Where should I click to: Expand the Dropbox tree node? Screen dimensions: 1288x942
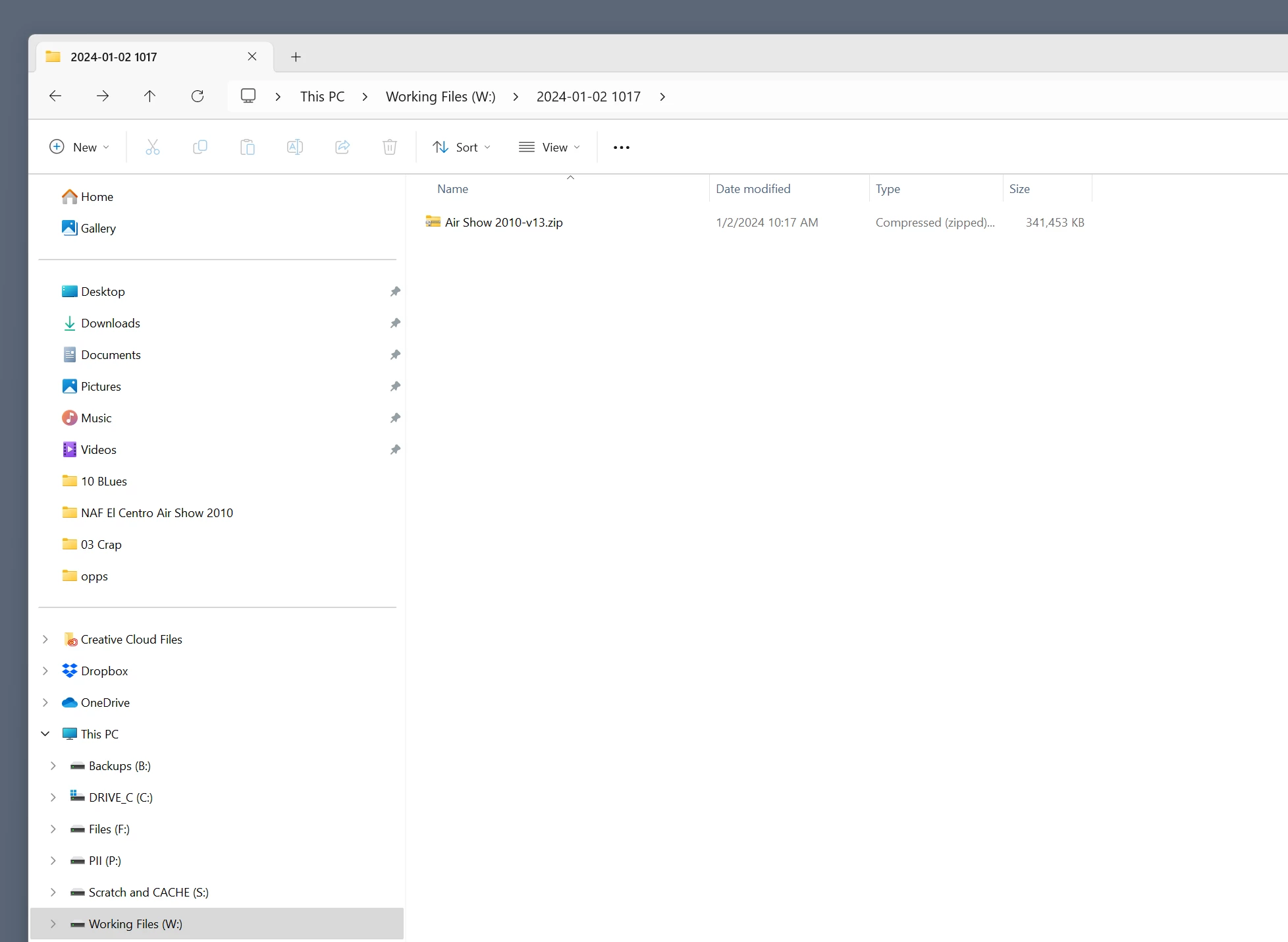click(45, 671)
